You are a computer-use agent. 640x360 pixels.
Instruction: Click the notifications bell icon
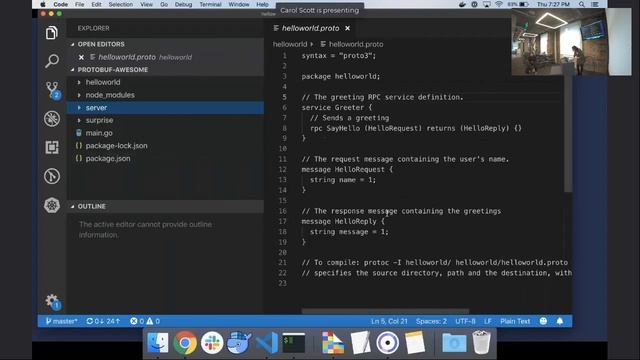(x=560, y=321)
